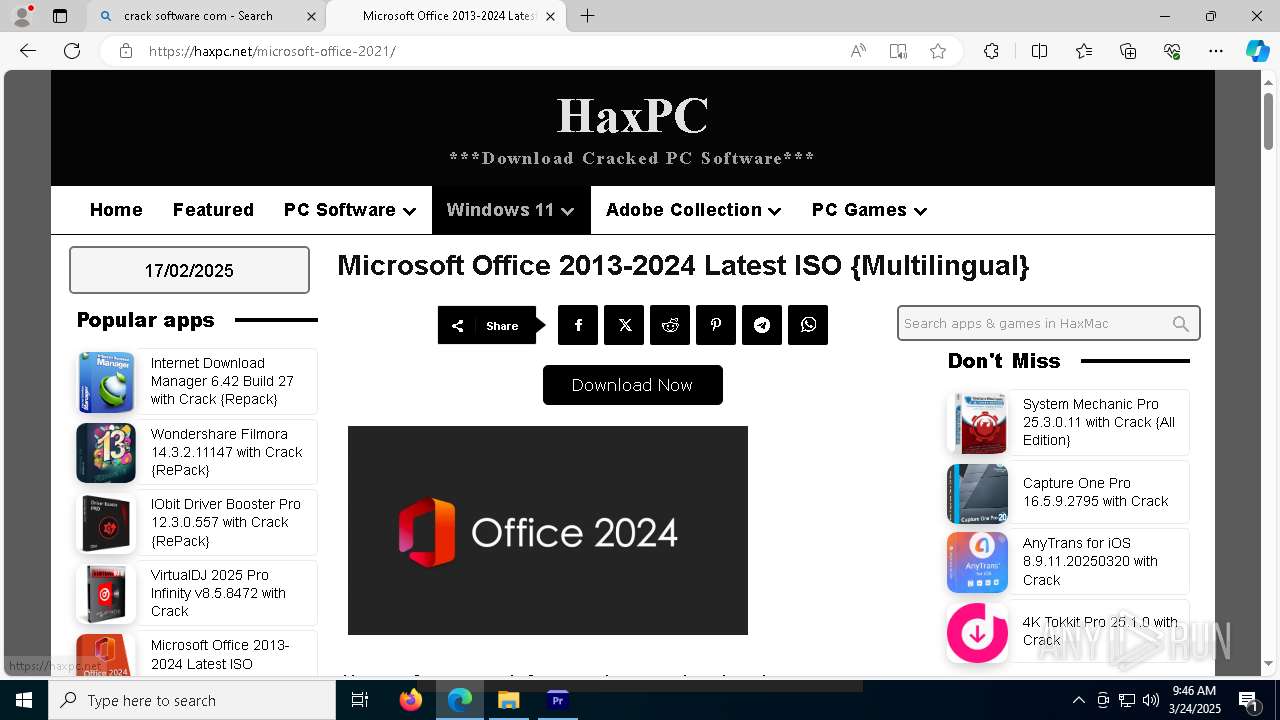The width and height of the screenshot is (1280, 720).
Task: Open AnyTrans for iOS article
Action: [x=1090, y=562]
